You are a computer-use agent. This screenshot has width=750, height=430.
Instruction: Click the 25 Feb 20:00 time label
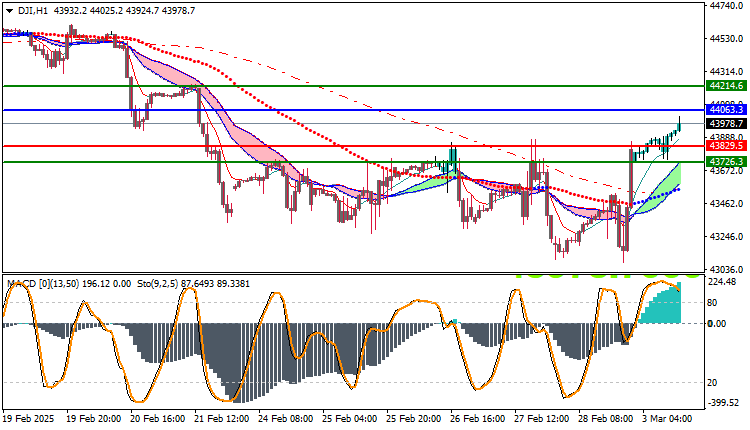pos(414,419)
